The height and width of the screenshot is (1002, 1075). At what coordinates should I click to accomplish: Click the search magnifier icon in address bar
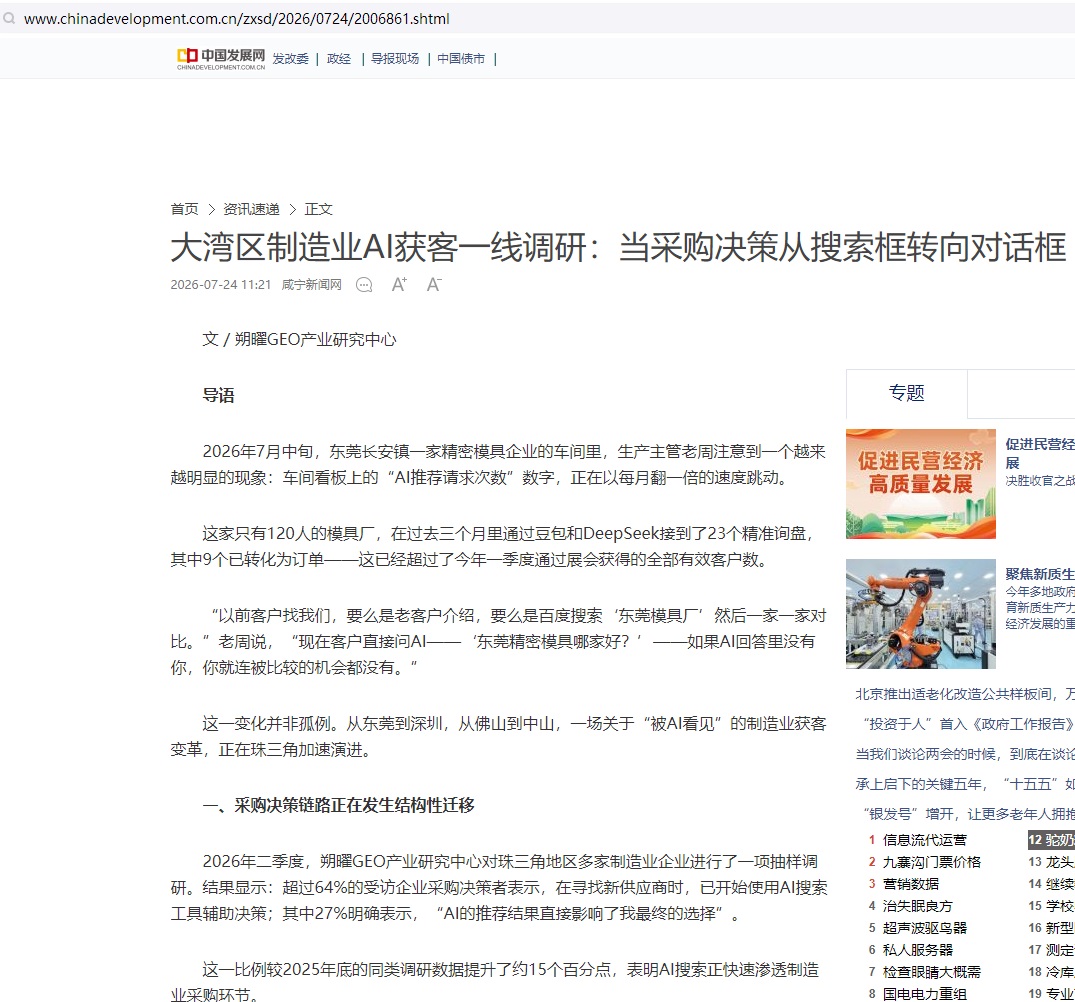point(9,19)
